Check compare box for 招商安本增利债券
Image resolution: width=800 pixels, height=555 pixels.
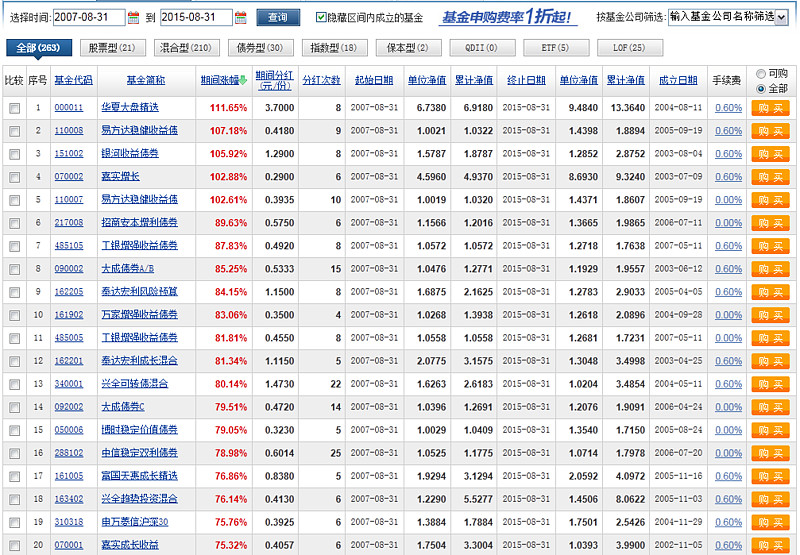tap(15, 223)
